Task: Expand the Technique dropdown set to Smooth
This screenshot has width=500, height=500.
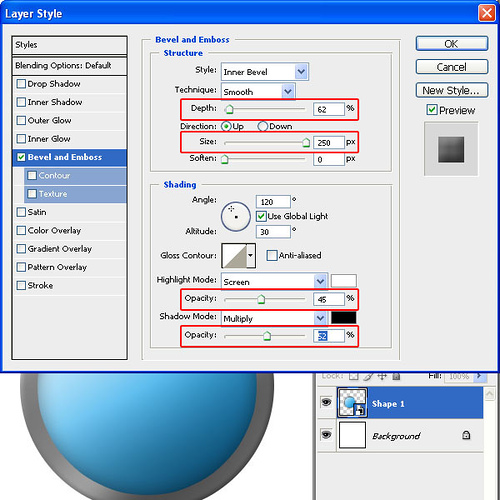Action: point(258,91)
